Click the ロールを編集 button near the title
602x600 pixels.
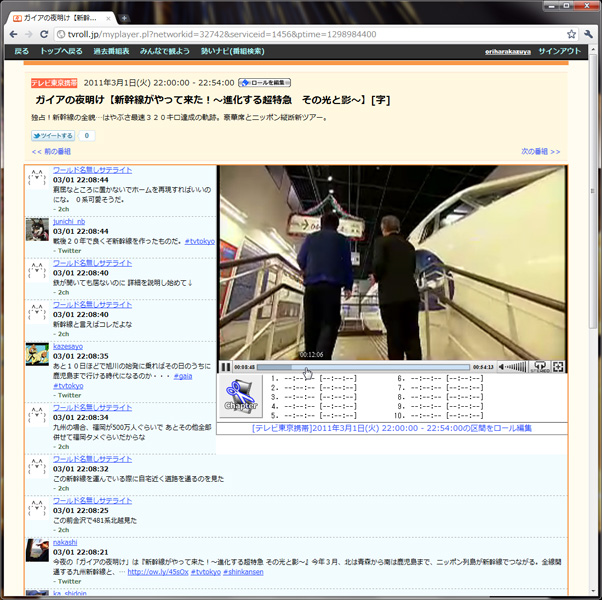pos(265,83)
